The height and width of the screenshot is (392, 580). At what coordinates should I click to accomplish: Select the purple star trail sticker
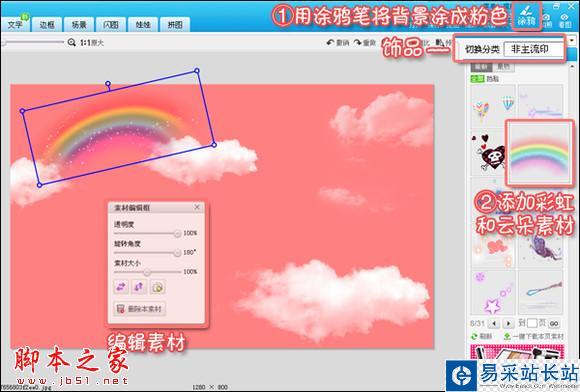tap(493, 293)
